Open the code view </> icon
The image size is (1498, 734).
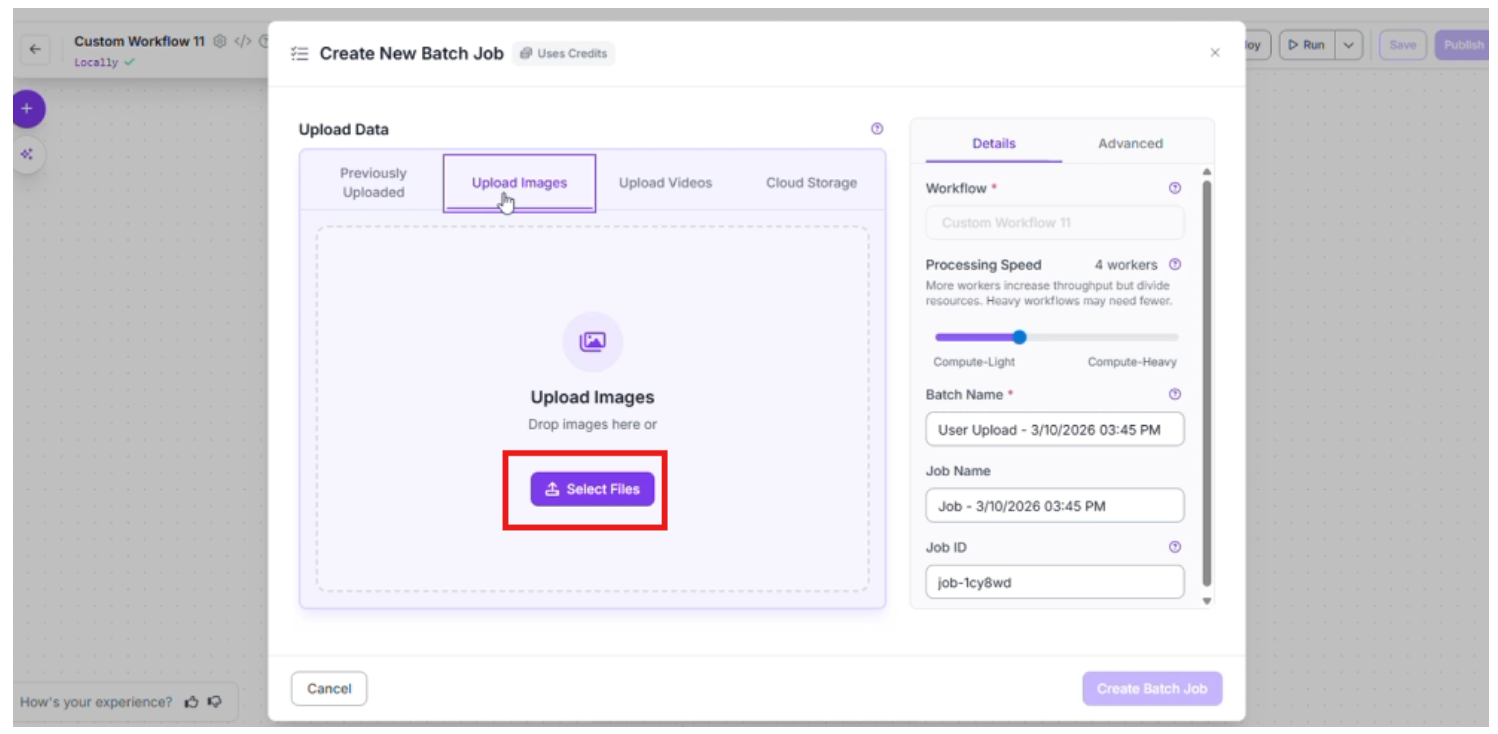243,42
